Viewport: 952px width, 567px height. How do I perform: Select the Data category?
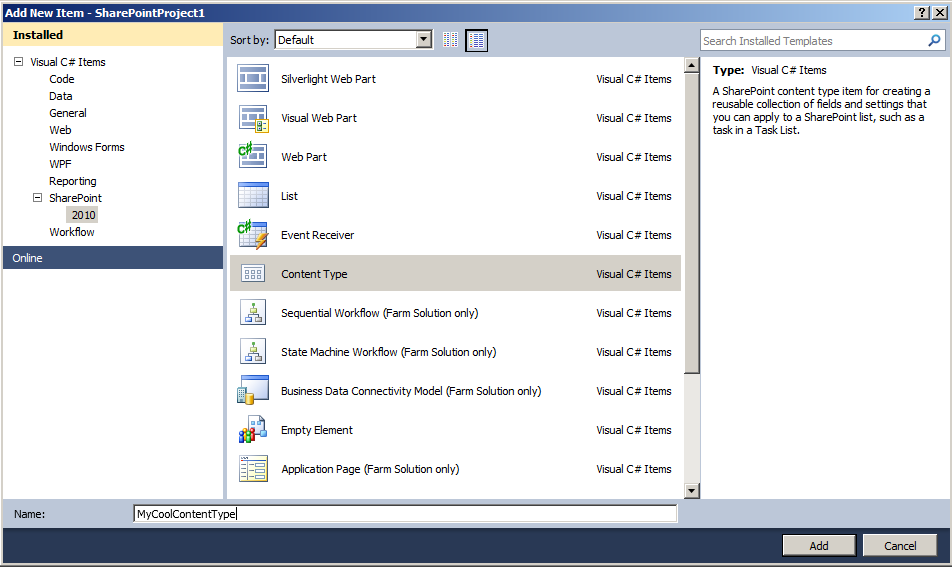pyautogui.click(x=61, y=96)
